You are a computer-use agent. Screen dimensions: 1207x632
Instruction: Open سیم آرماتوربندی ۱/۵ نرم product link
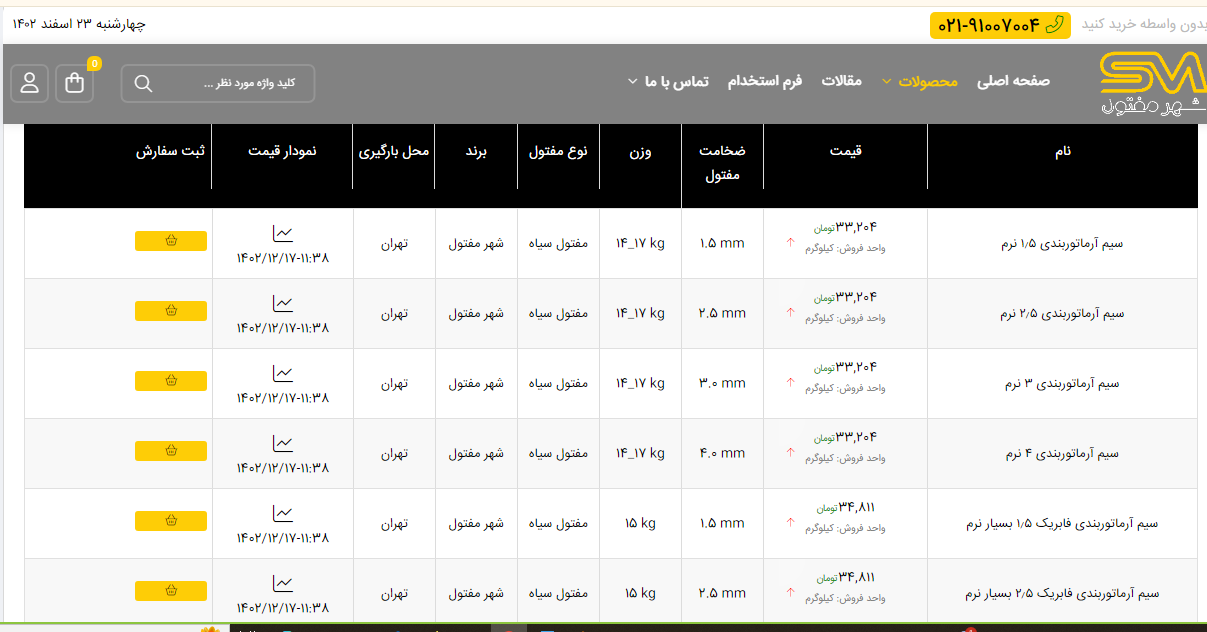pyautogui.click(x=1062, y=243)
